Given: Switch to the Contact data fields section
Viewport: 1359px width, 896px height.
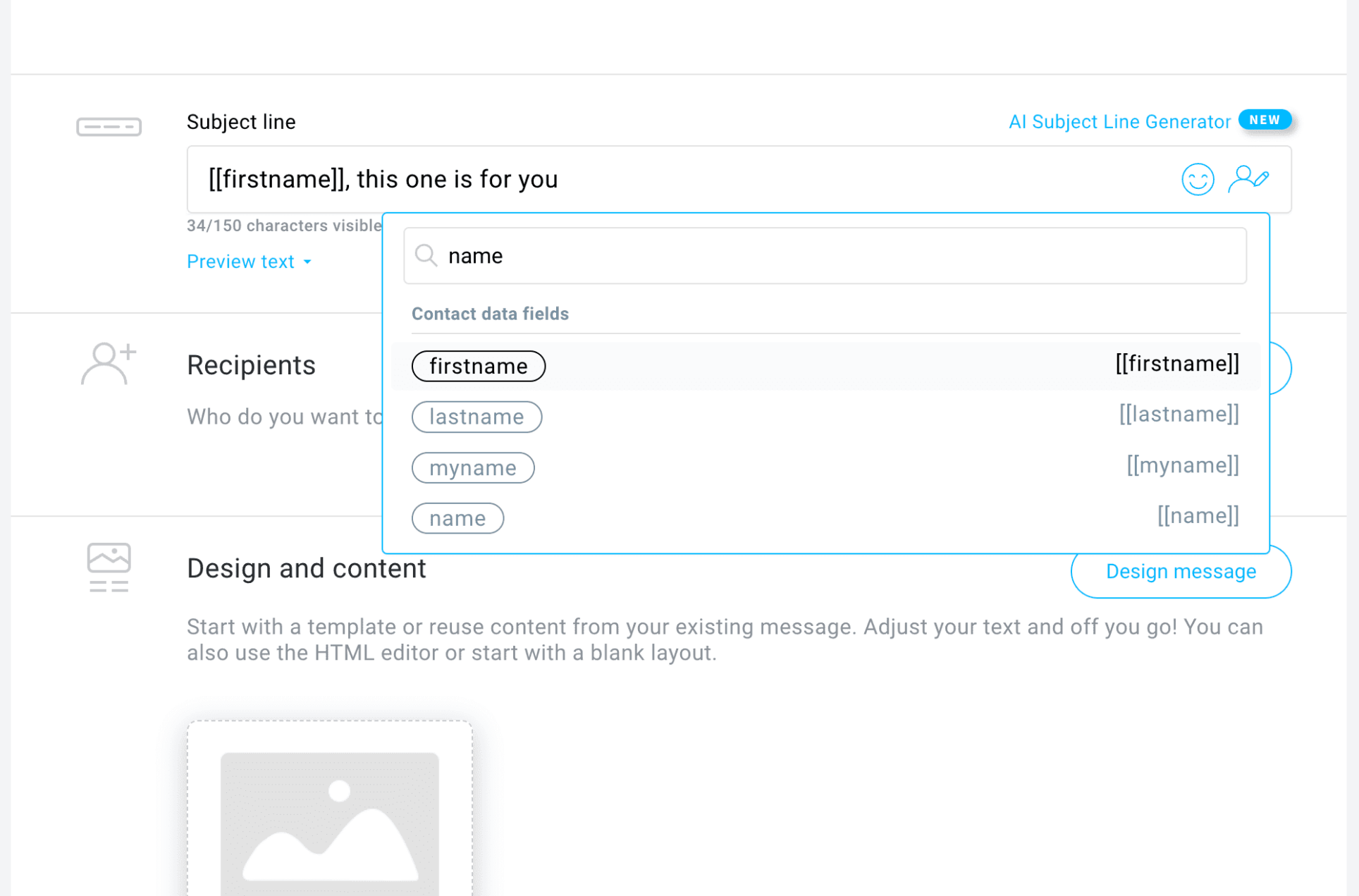Looking at the screenshot, I should click(490, 314).
